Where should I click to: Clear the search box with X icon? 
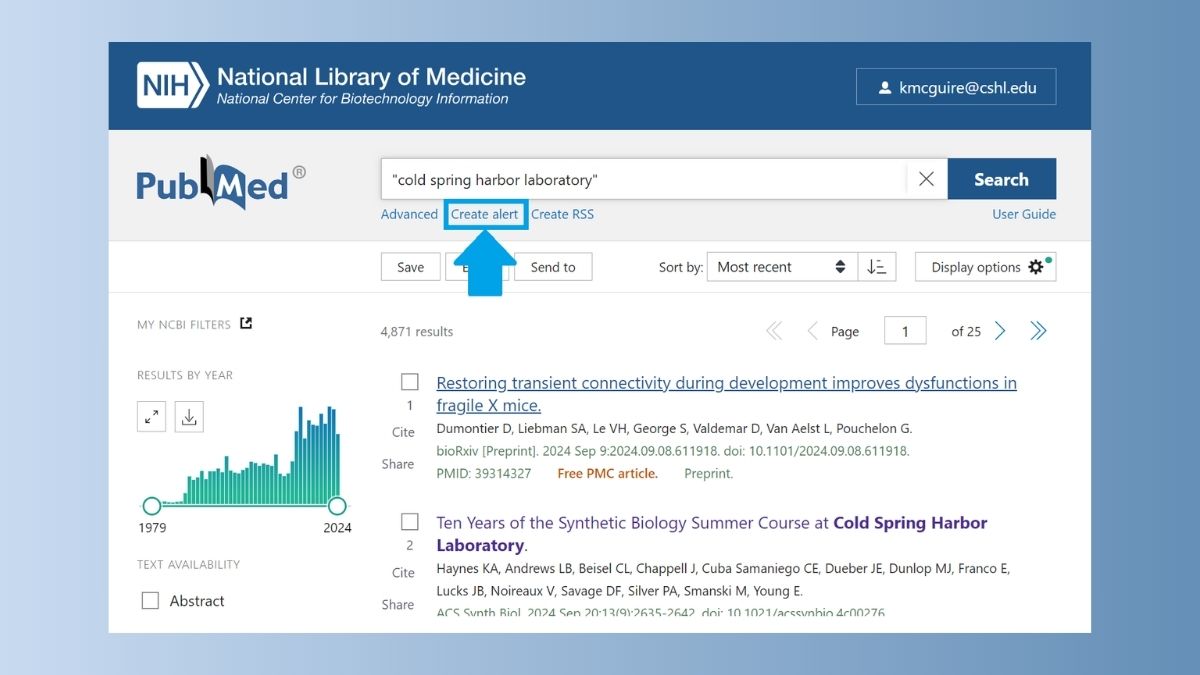click(926, 179)
